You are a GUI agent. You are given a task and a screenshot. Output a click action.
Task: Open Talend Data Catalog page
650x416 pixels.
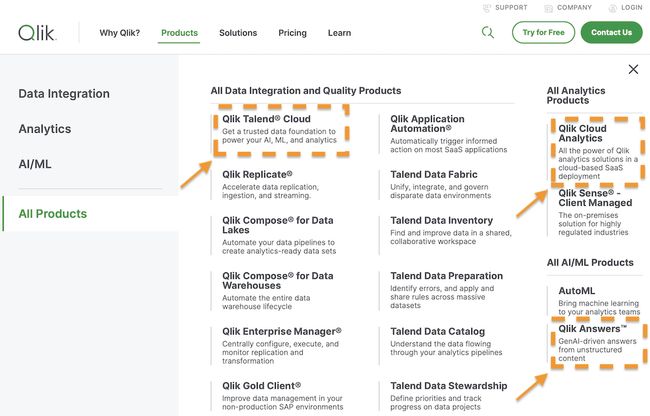[x=437, y=331]
